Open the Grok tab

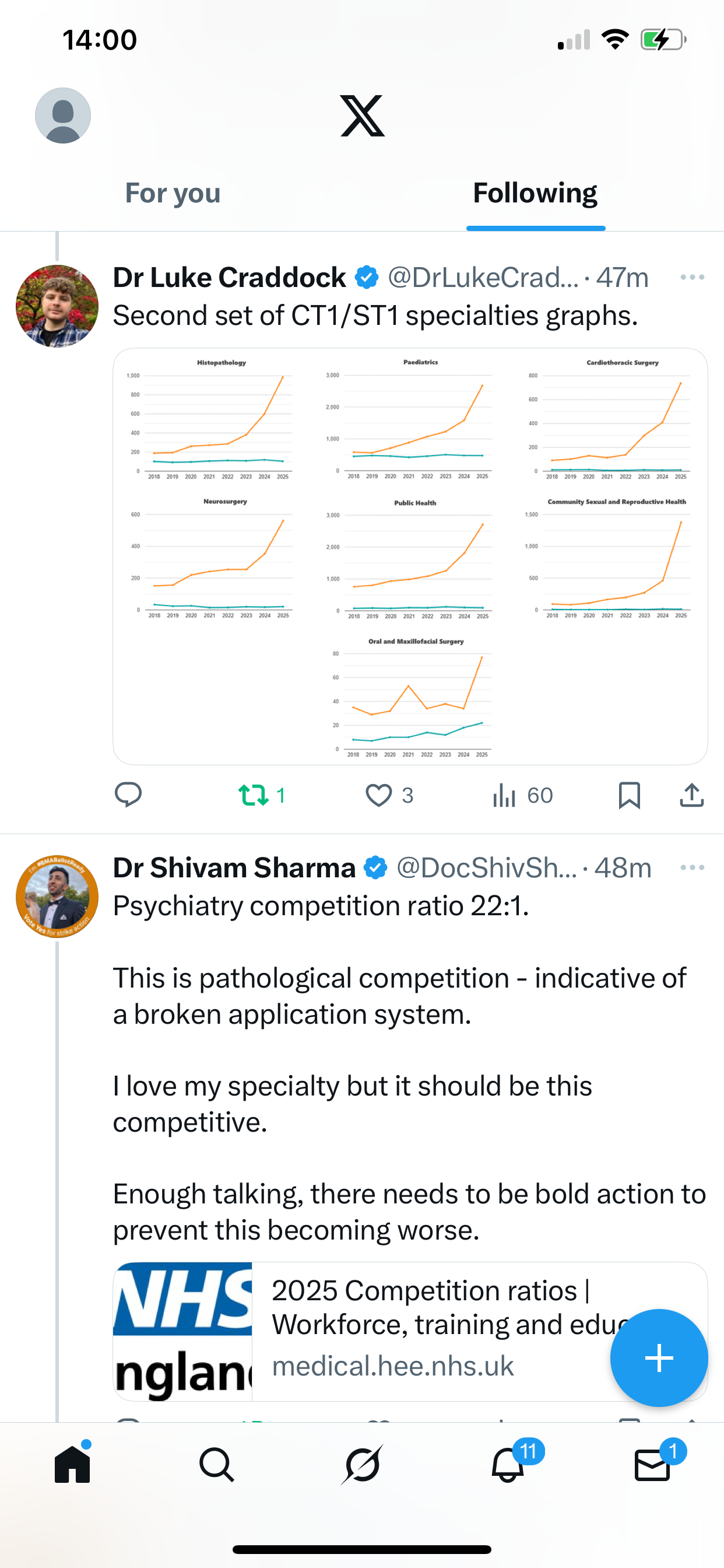pyautogui.click(x=362, y=1465)
